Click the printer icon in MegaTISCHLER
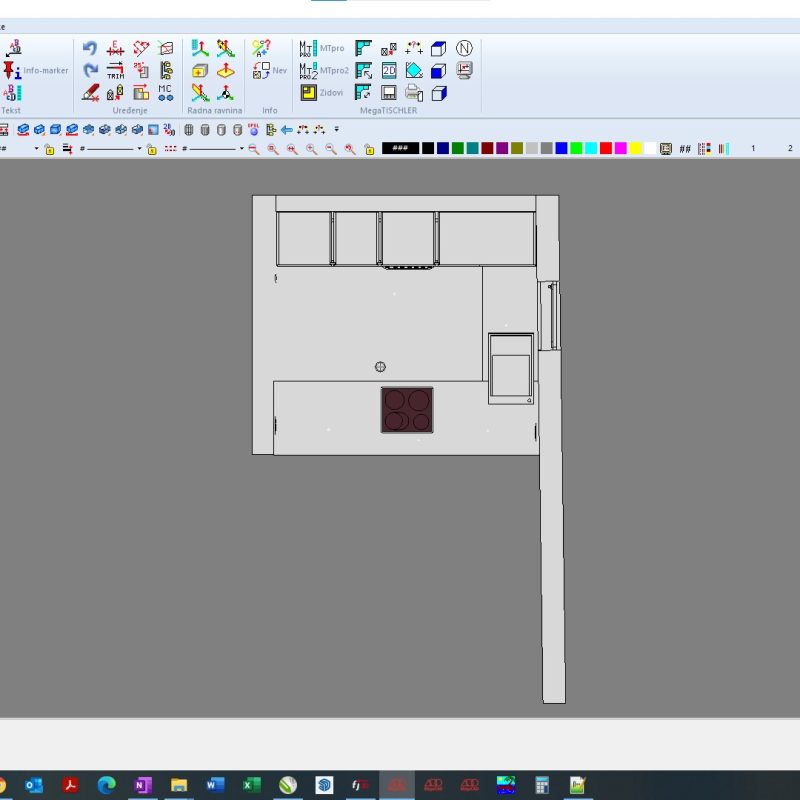800x800 pixels. [x=414, y=93]
